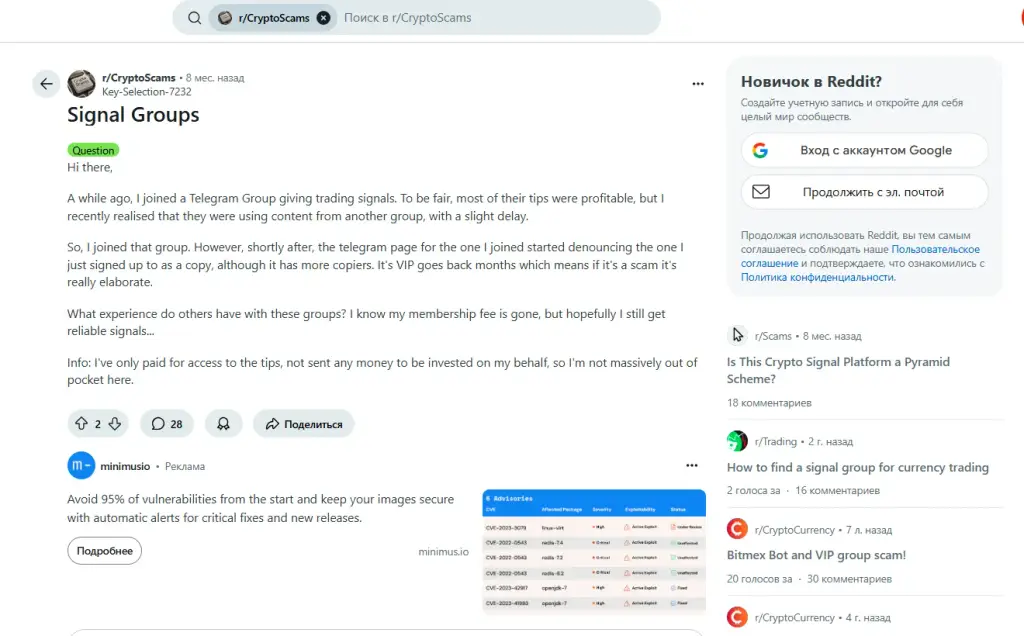The height and width of the screenshot is (636, 1024).
Task: Open the 28 comments button
Action: pyautogui.click(x=167, y=424)
